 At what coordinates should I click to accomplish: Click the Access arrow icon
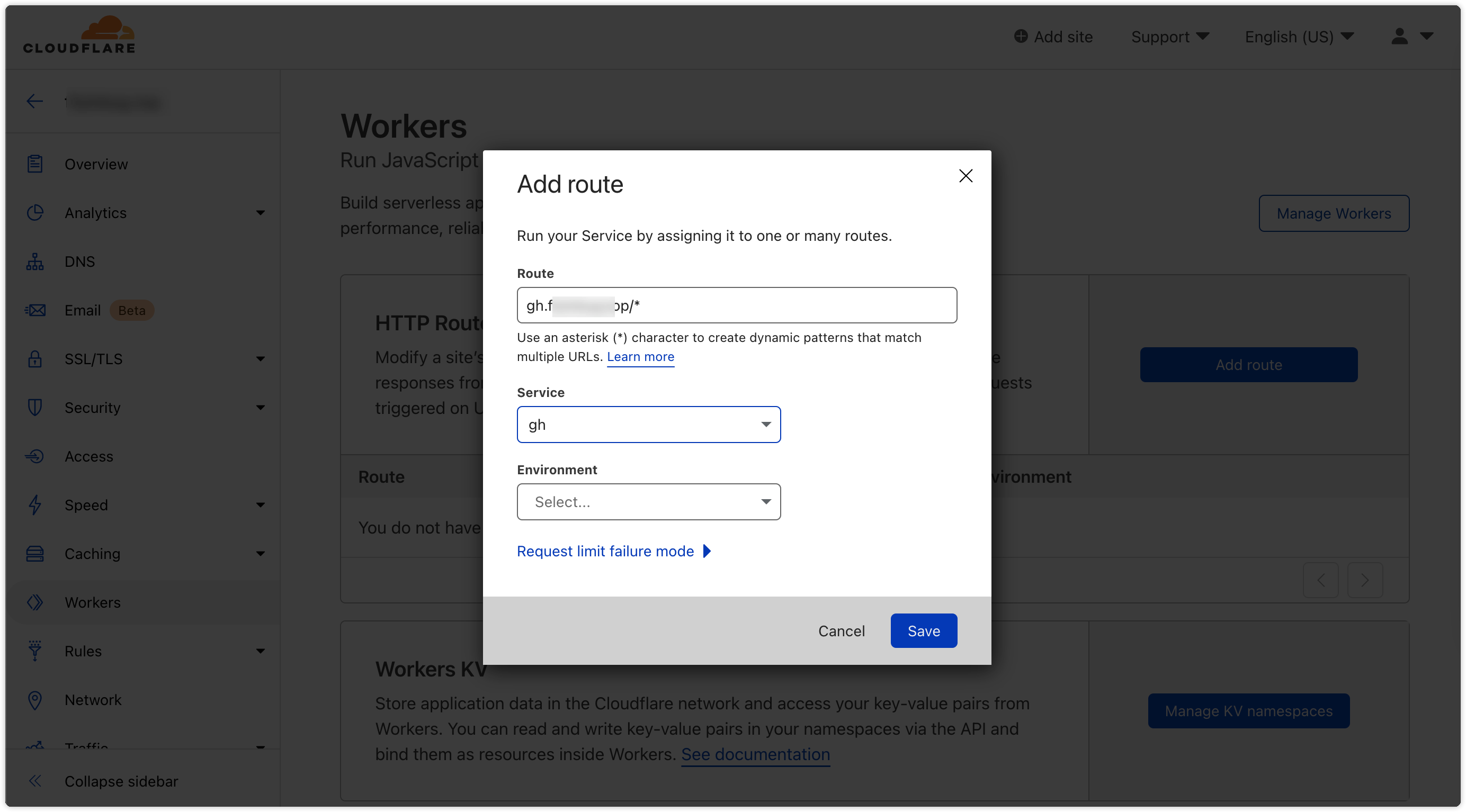(35, 456)
